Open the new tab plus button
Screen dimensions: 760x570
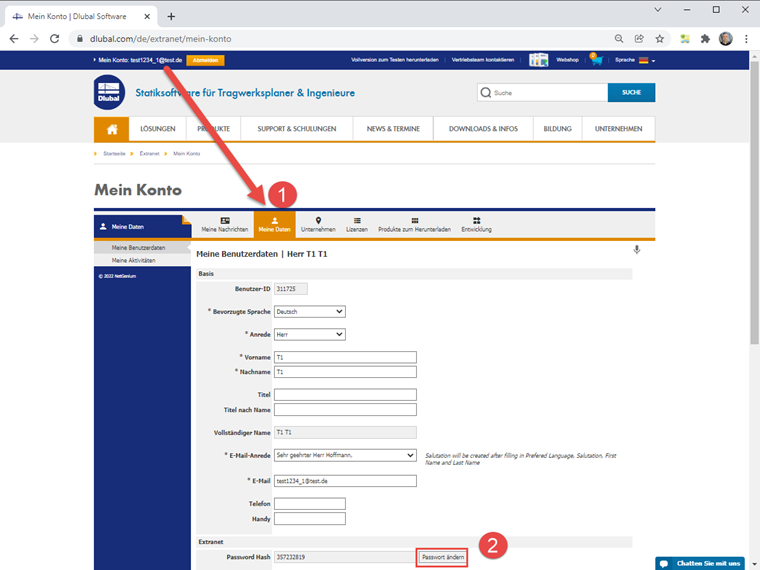point(171,16)
